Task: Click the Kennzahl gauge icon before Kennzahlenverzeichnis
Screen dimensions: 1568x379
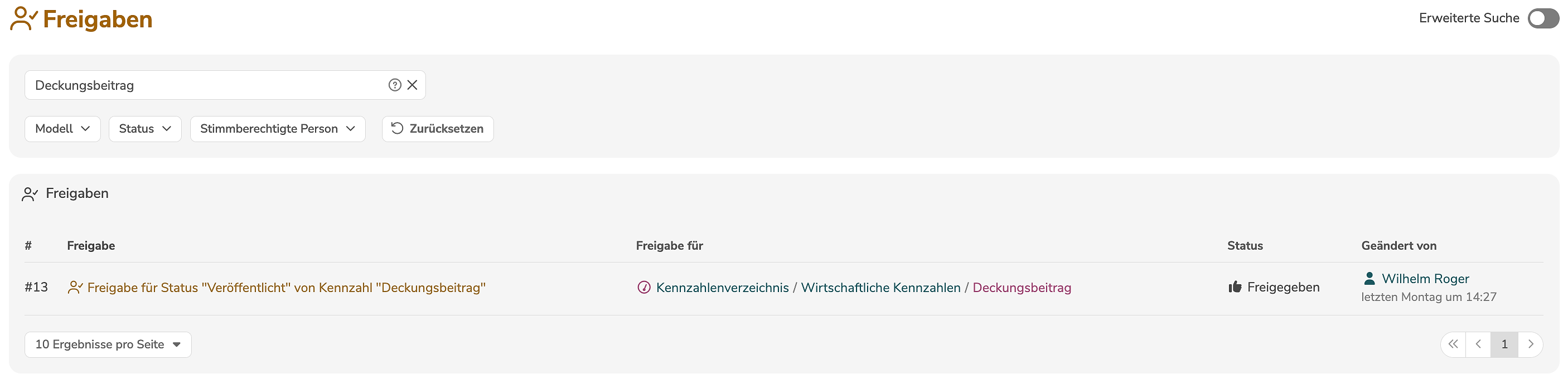Action: (x=643, y=287)
